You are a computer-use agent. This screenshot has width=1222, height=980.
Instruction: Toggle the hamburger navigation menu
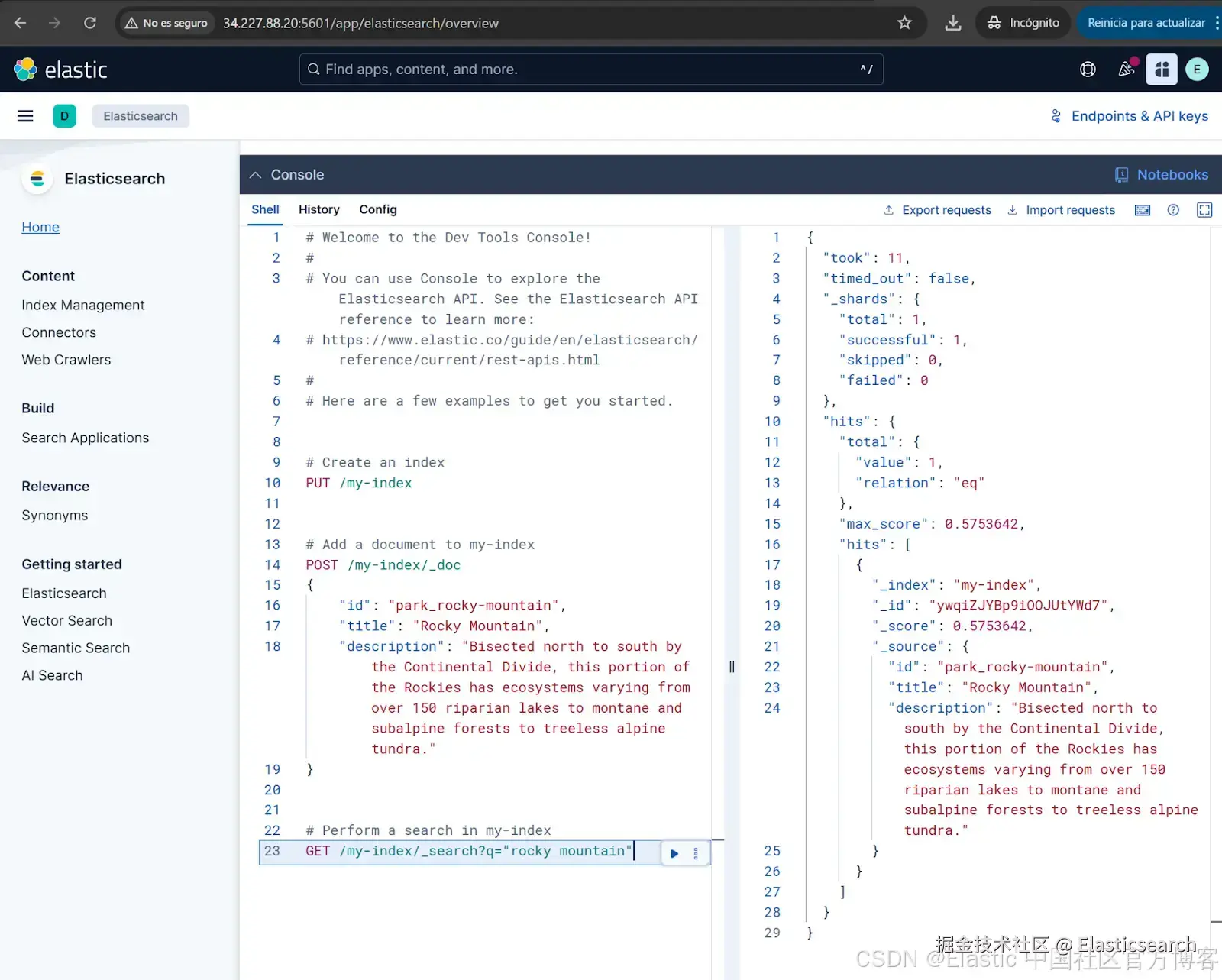click(x=25, y=116)
